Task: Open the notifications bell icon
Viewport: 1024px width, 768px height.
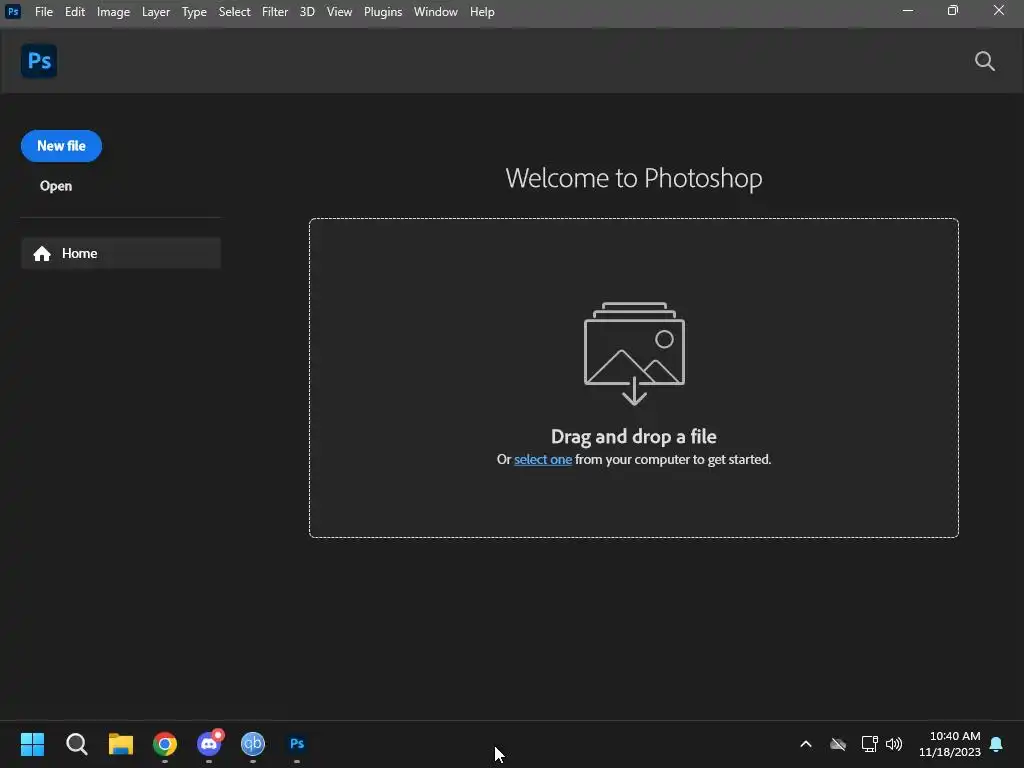Action: pos(996,744)
